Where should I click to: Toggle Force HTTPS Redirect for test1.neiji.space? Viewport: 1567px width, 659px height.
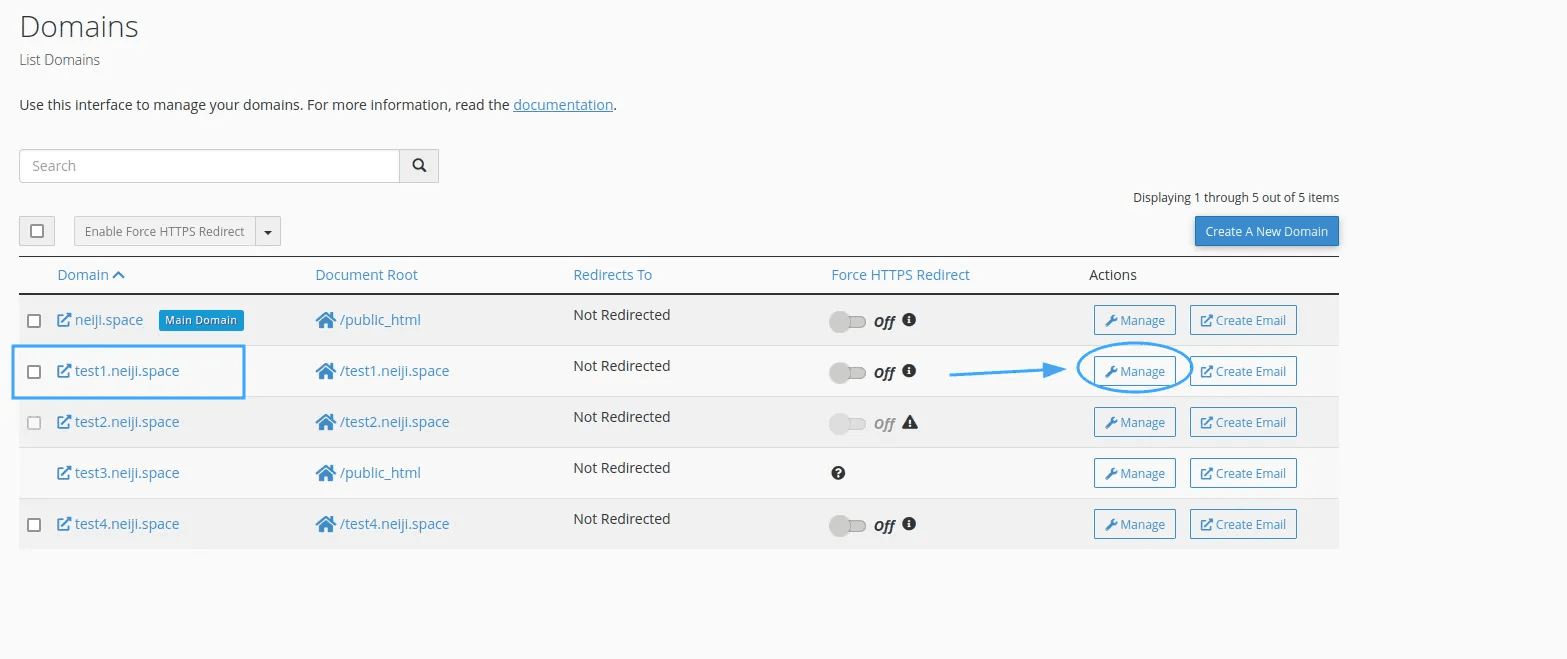coord(849,371)
